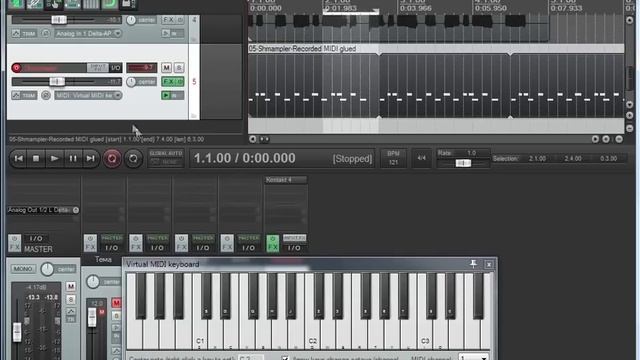The width and height of the screenshot is (640, 360).
Task: Mute track 5 with the M button
Action: [x=166, y=68]
